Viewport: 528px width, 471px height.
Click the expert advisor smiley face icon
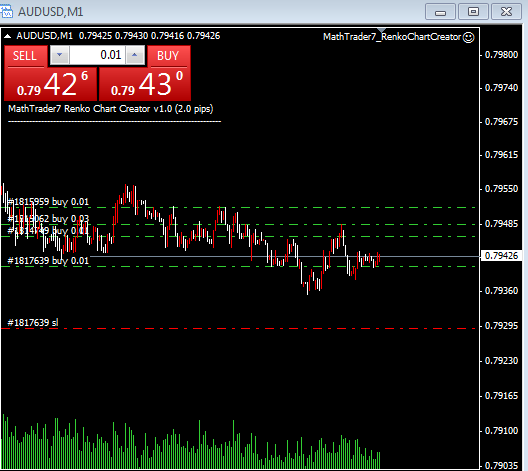click(x=468, y=37)
